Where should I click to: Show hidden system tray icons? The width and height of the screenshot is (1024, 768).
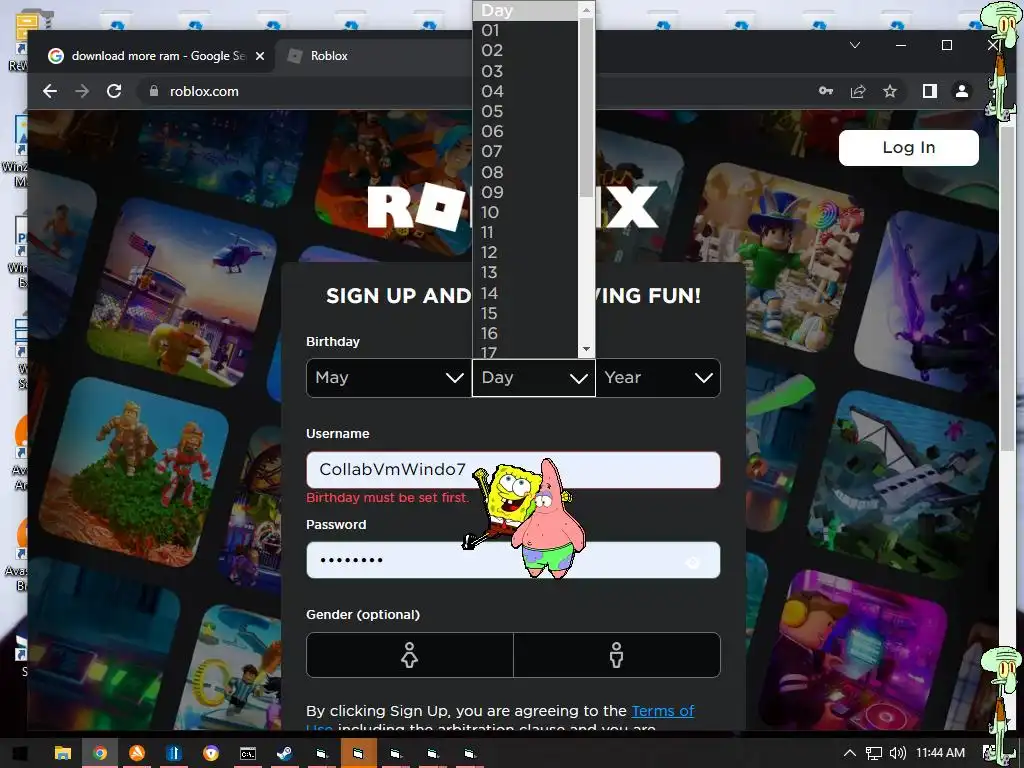850,753
